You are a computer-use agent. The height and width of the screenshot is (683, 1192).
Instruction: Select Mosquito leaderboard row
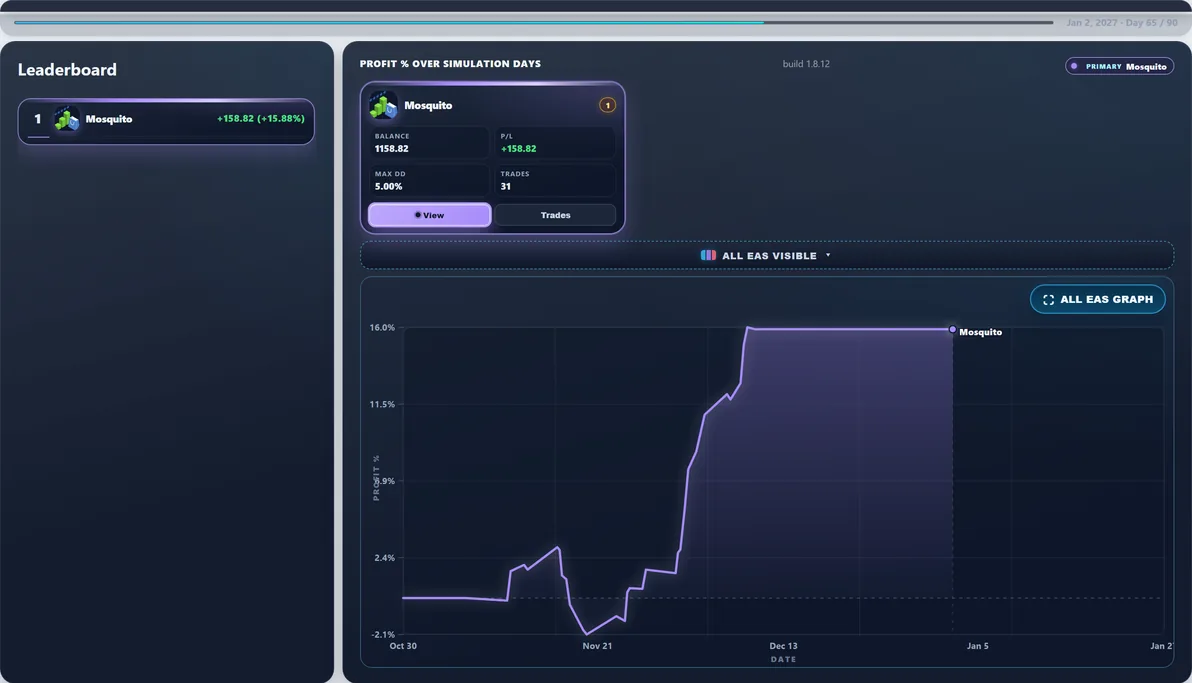tap(166, 121)
